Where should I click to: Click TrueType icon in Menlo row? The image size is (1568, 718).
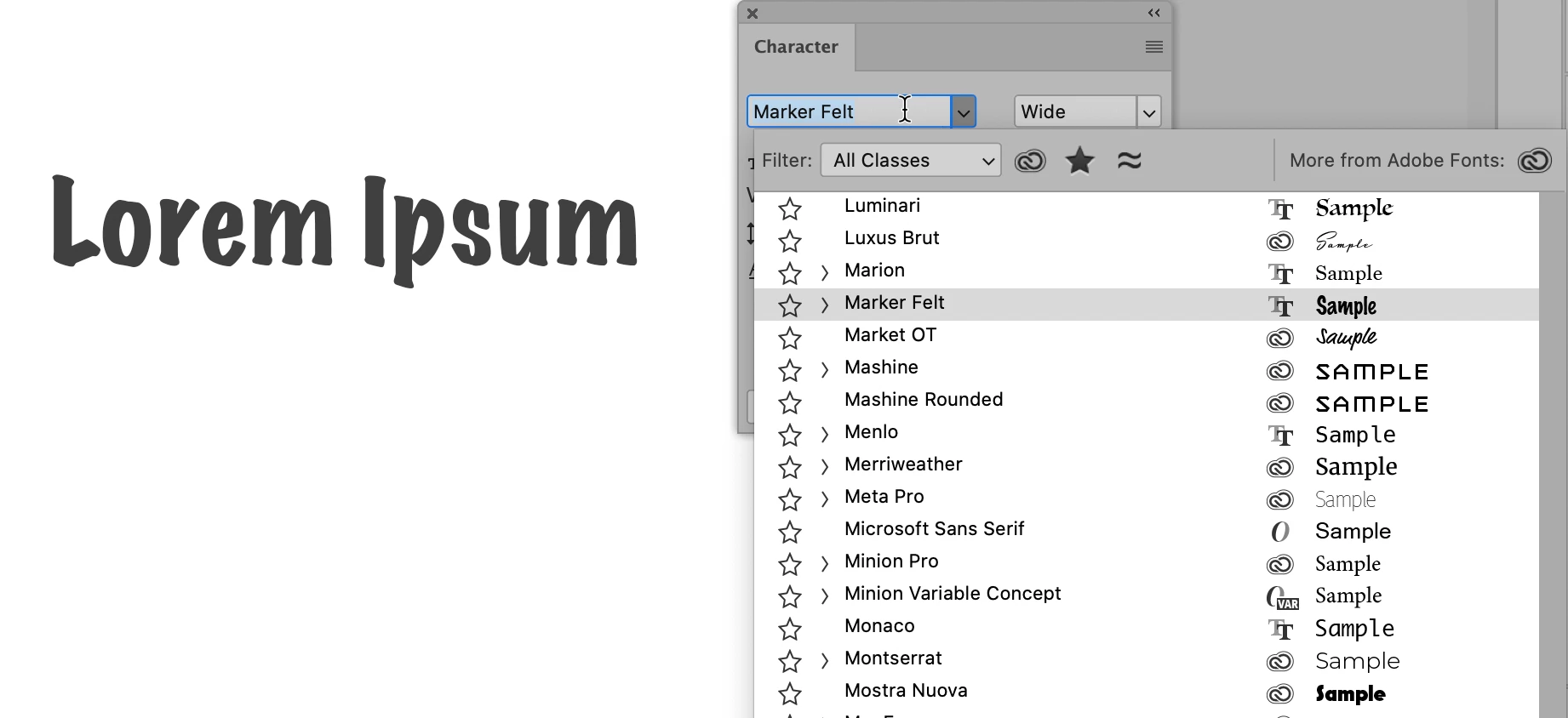click(x=1280, y=436)
